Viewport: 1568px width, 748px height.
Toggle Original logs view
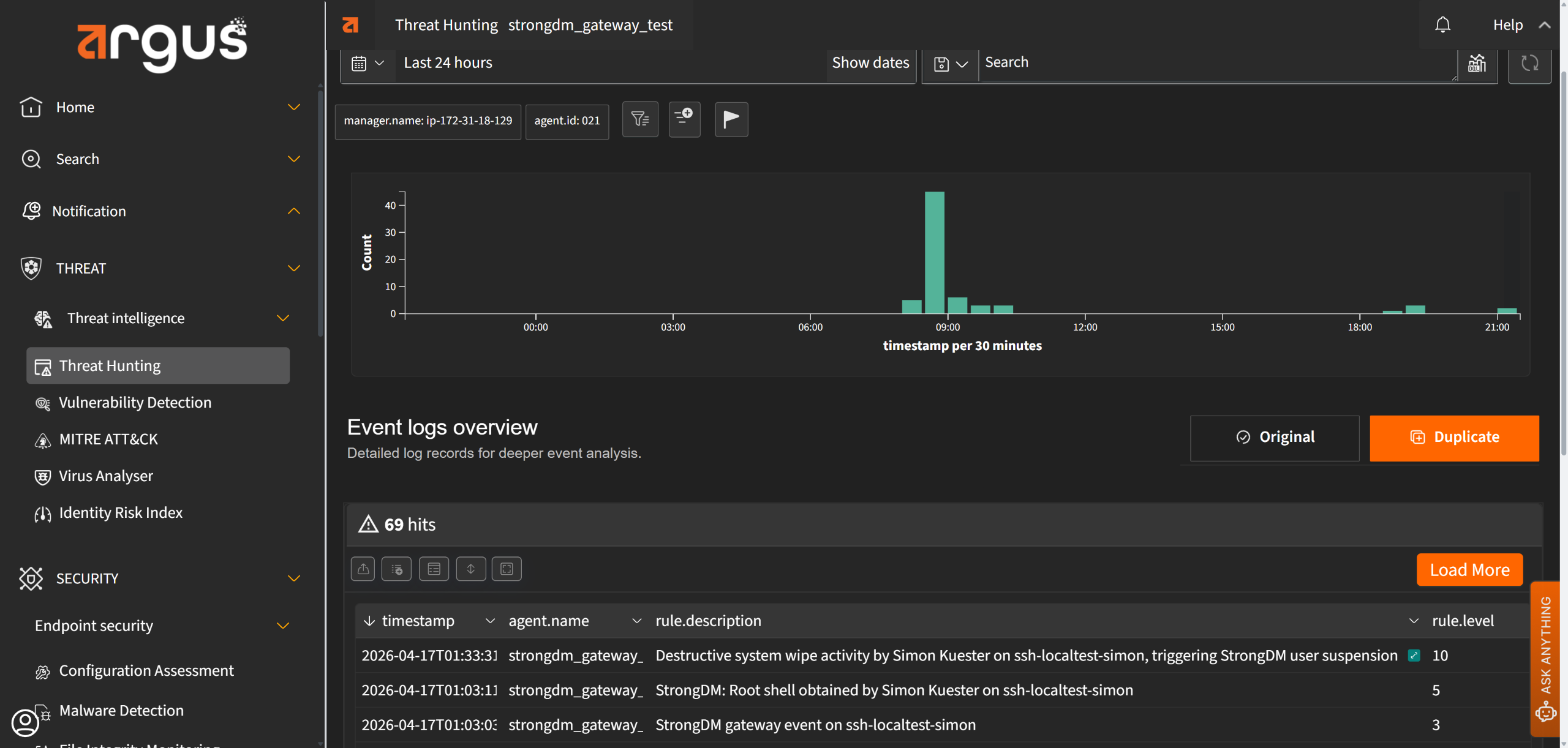1275,437
